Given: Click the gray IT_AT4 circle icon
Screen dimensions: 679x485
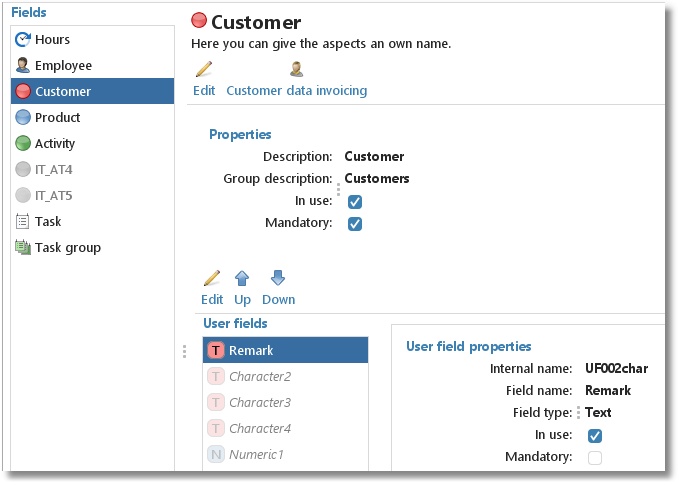Looking at the screenshot, I should pyautogui.click(x=23, y=169).
